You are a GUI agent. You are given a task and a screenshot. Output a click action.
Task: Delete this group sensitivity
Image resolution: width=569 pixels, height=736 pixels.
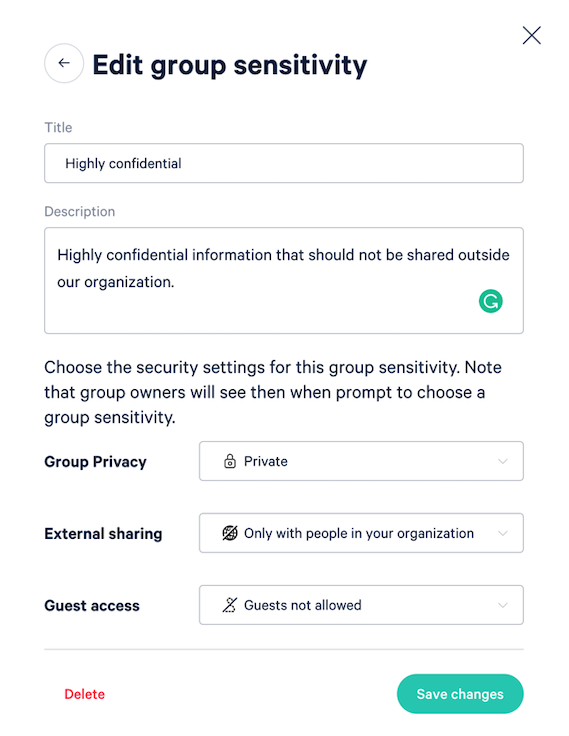85,694
